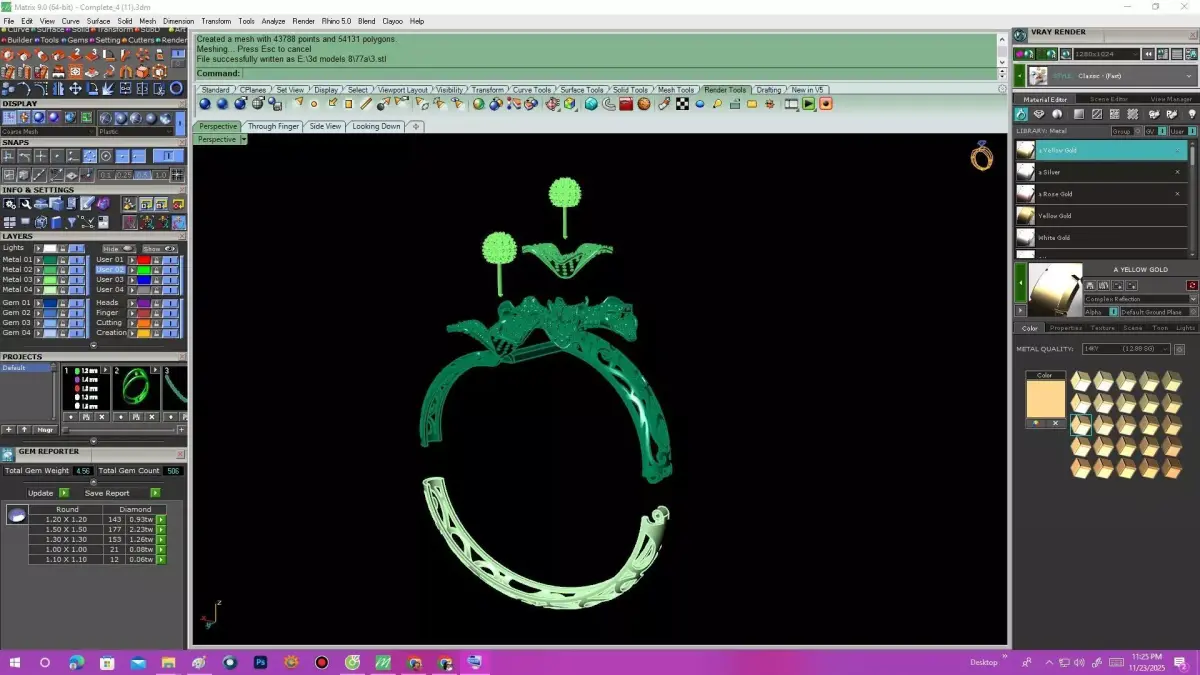The height and width of the screenshot is (675, 1200).
Task: Click the diamond gem material icon in VRay panel
Action: click(x=1039, y=113)
